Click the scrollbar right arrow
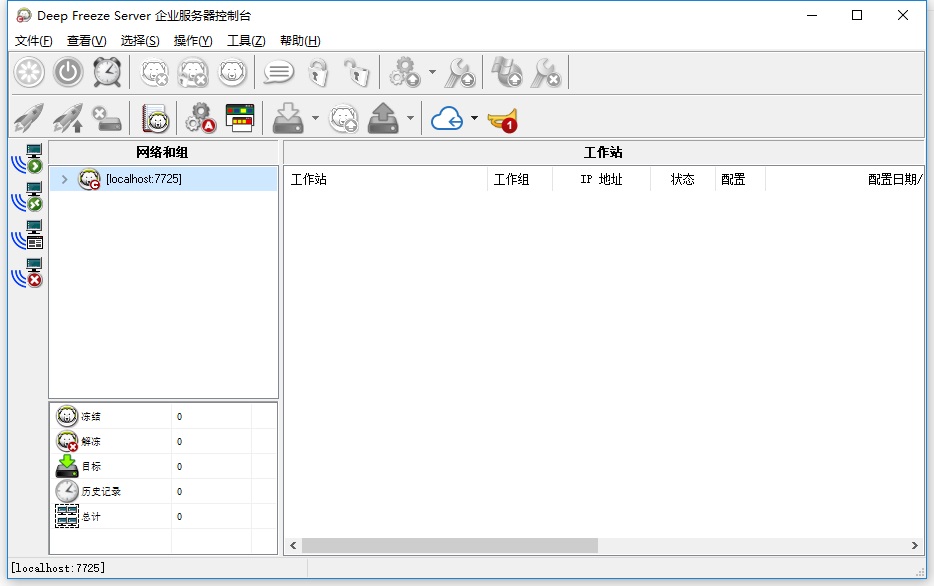 (914, 546)
